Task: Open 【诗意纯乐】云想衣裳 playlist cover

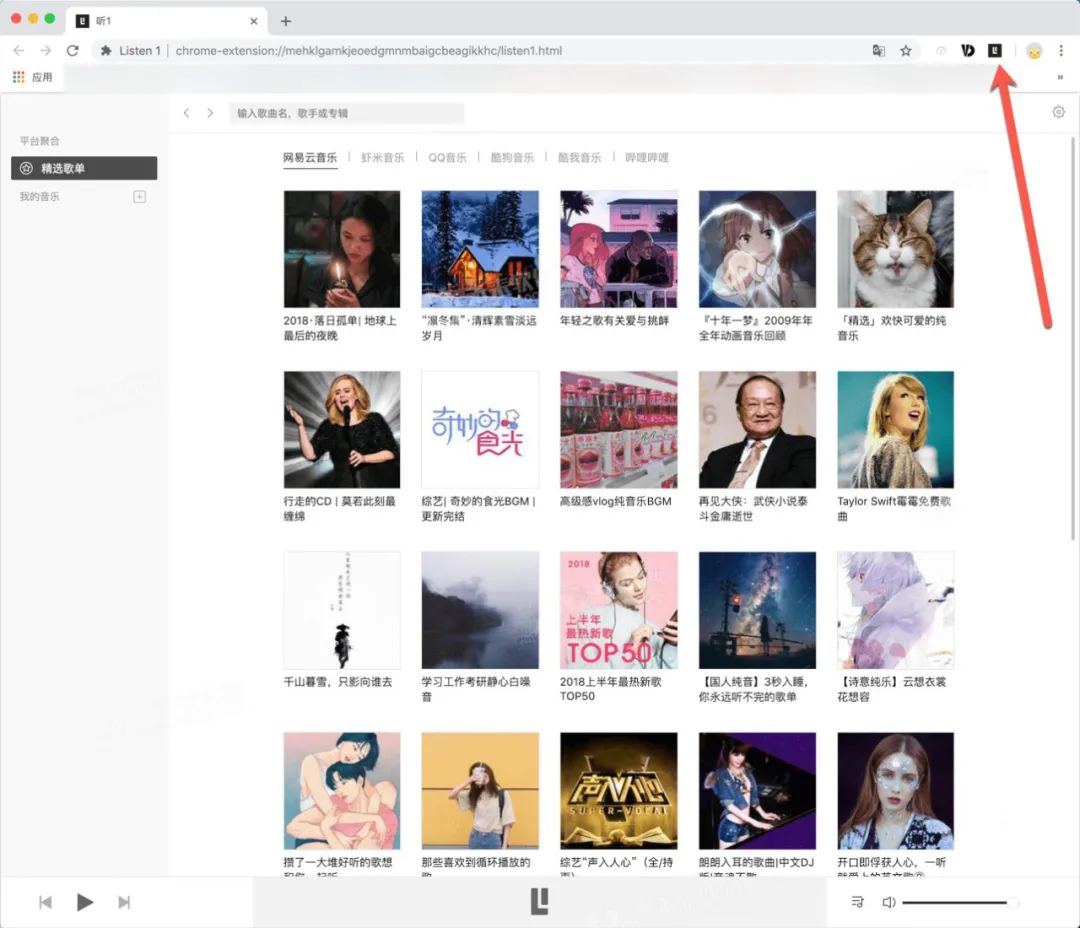Action: pos(895,610)
